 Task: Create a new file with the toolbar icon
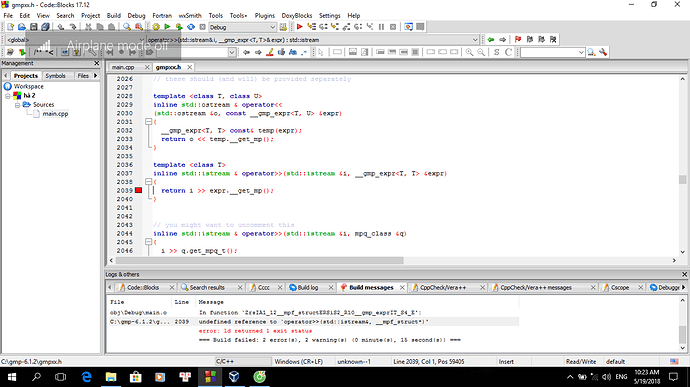tap(11, 27)
